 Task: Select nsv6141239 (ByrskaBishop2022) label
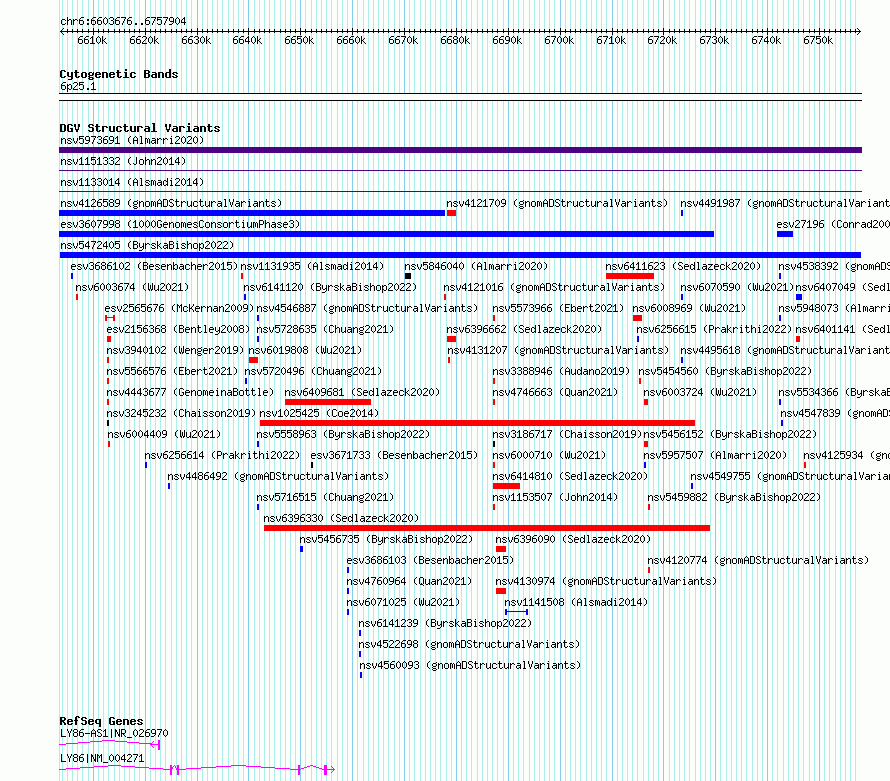[x=445, y=623]
